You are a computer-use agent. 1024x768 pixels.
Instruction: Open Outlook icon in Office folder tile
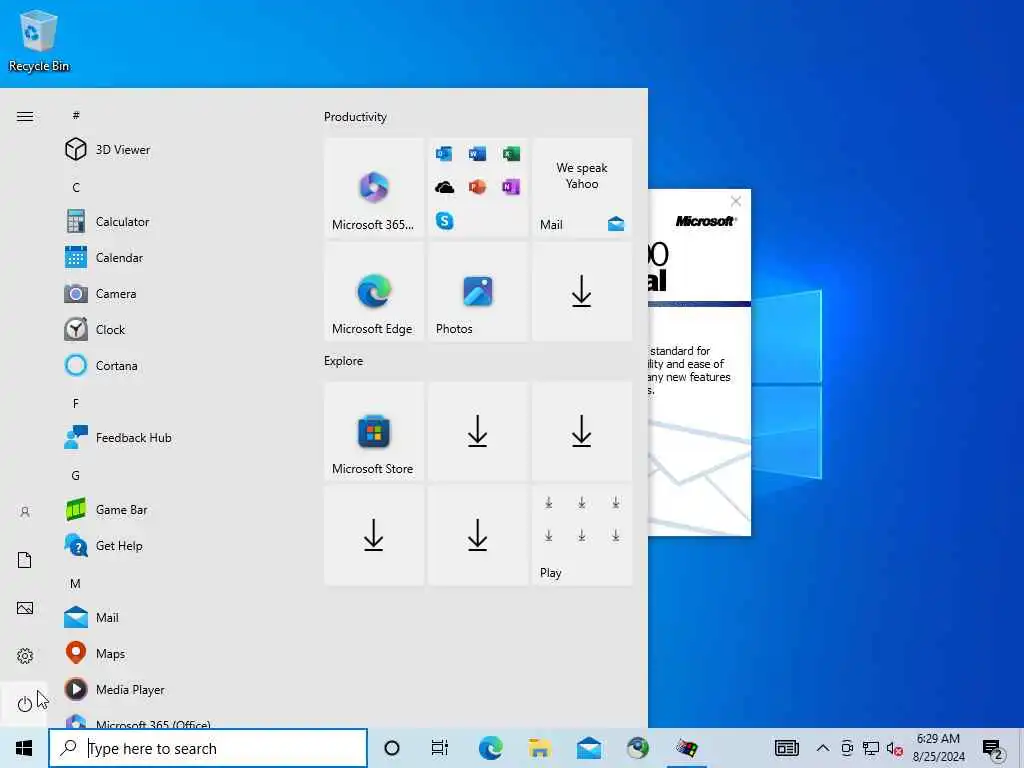tap(444, 153)
